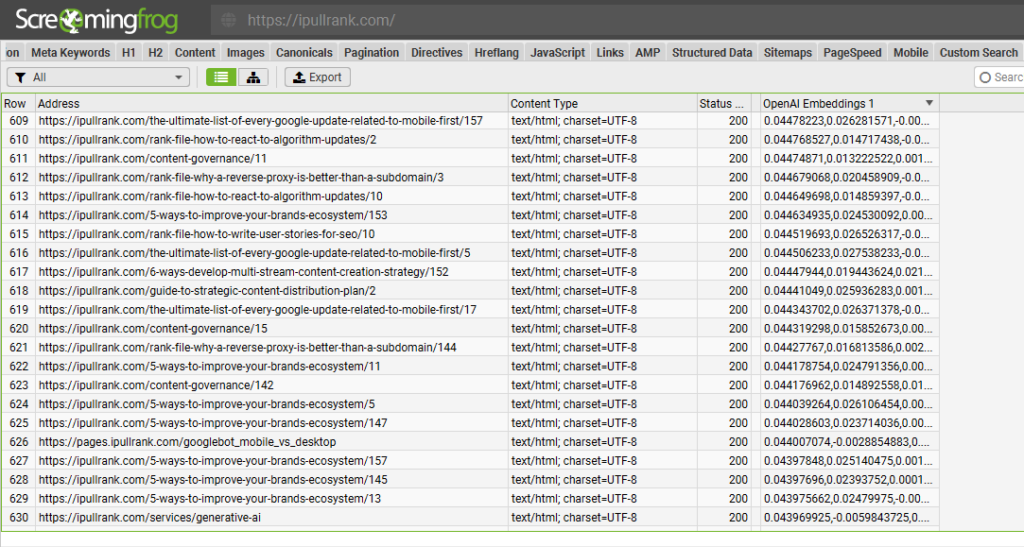Click the globe icon in URL bar
Screen dimensions: 1024x547
(228, 20)
